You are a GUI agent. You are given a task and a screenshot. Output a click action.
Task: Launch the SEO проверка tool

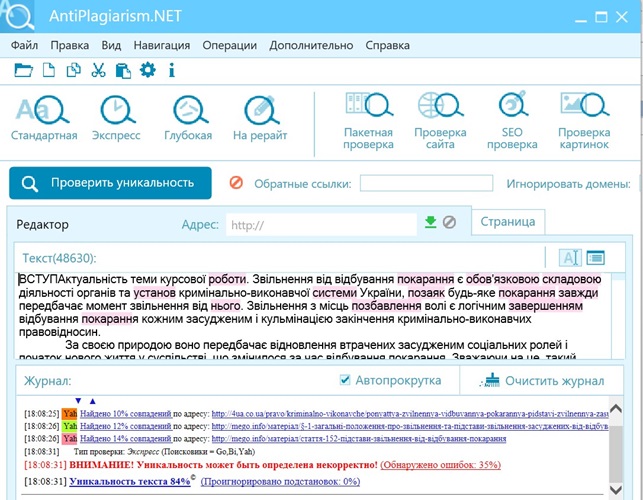tap(512, 121)
